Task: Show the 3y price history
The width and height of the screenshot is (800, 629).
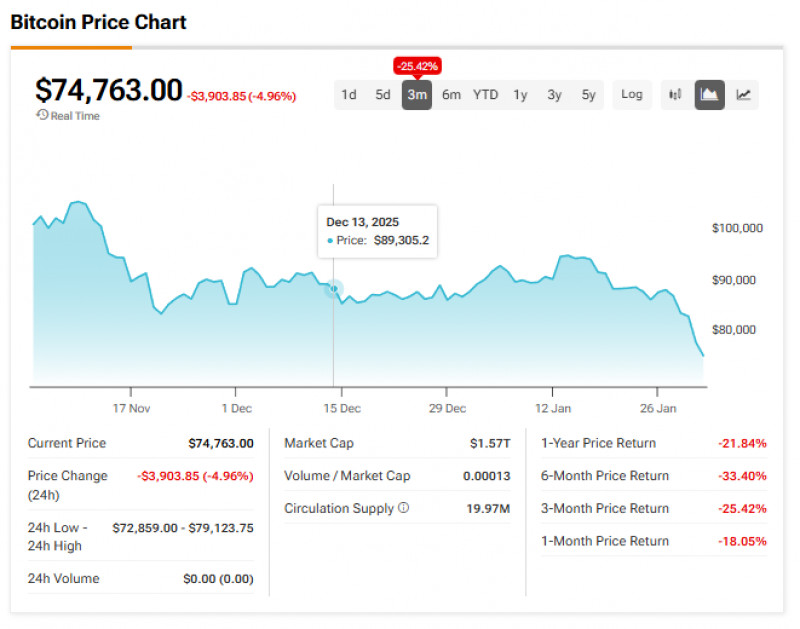Action: 554,95
